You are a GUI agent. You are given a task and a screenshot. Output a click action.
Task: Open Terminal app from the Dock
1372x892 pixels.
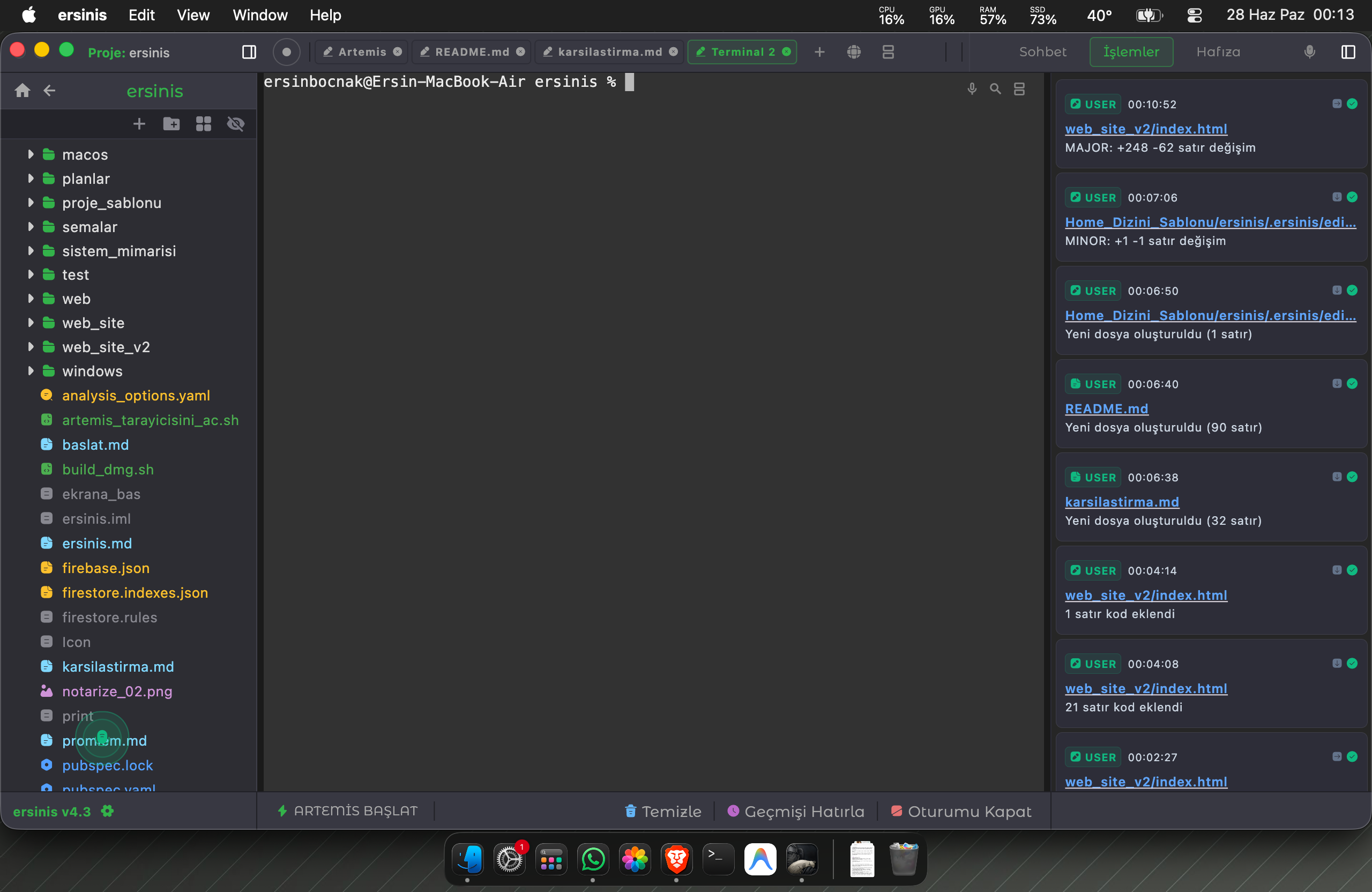(x=718, y=859)
